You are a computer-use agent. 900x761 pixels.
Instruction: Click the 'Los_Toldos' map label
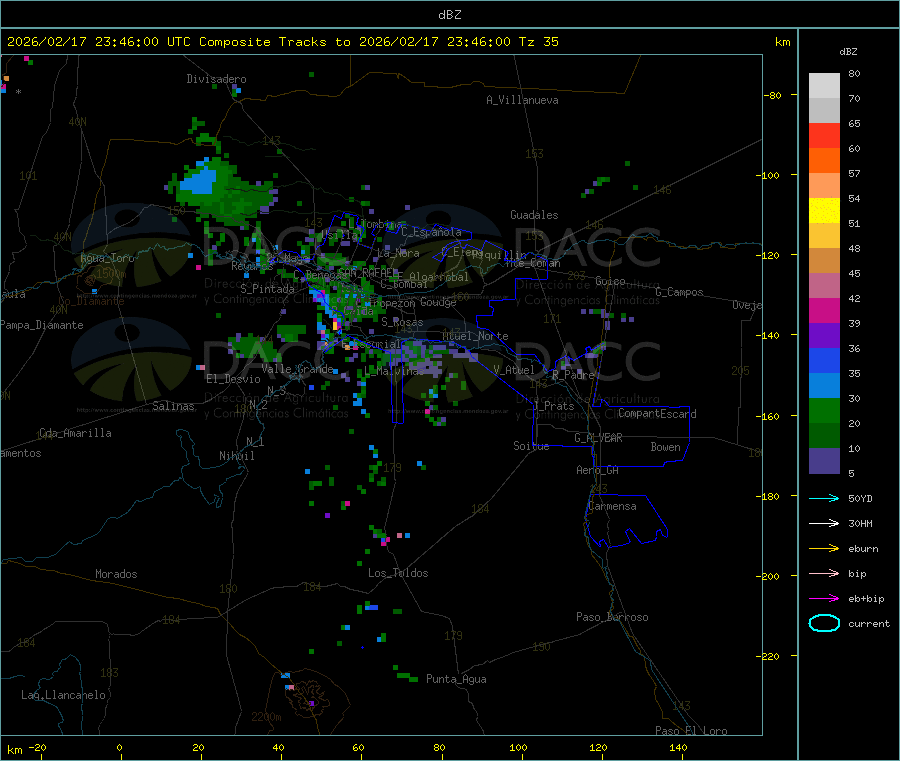(x=398, y=573)
